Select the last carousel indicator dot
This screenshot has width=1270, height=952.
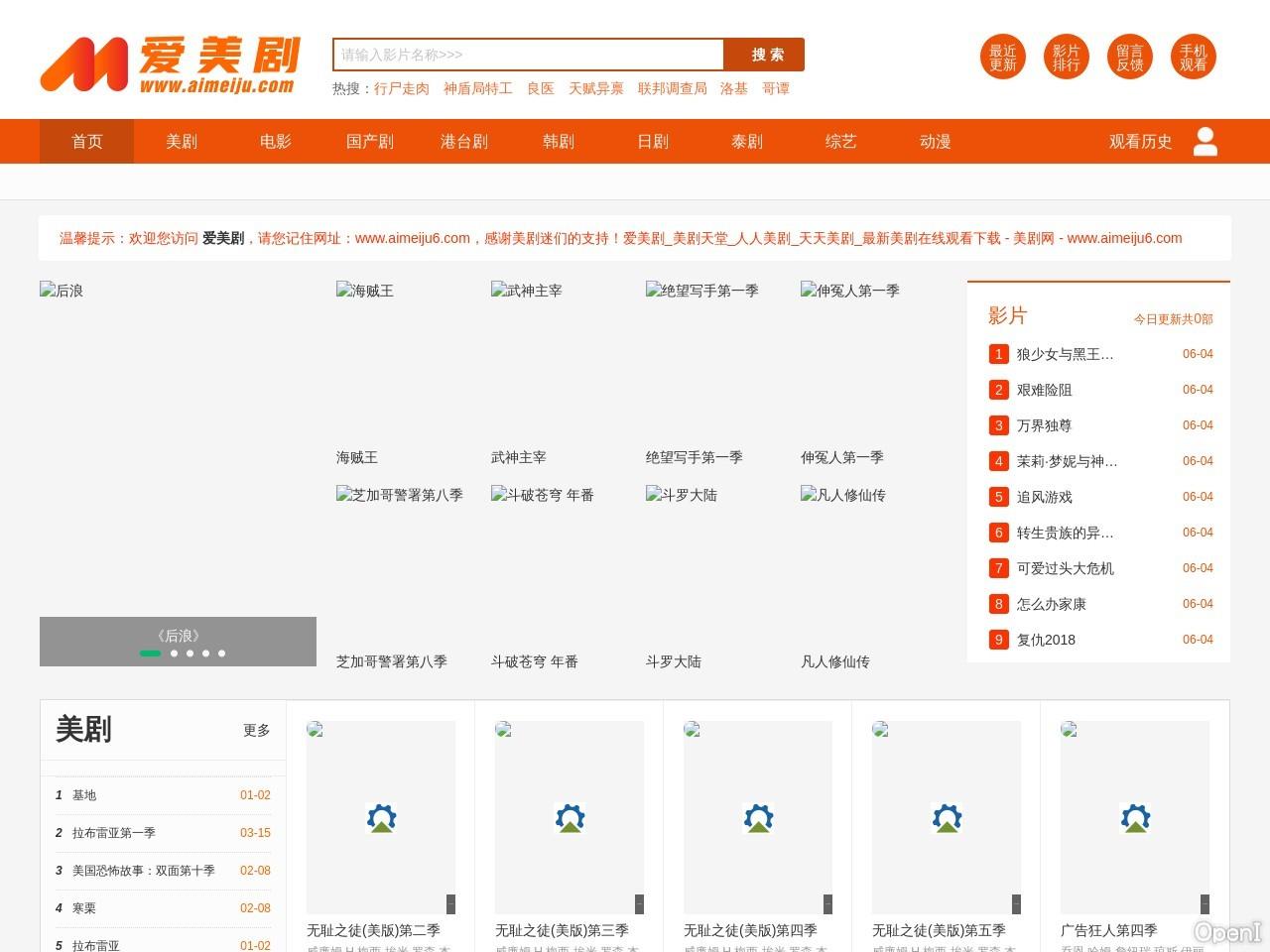point(221,654)
